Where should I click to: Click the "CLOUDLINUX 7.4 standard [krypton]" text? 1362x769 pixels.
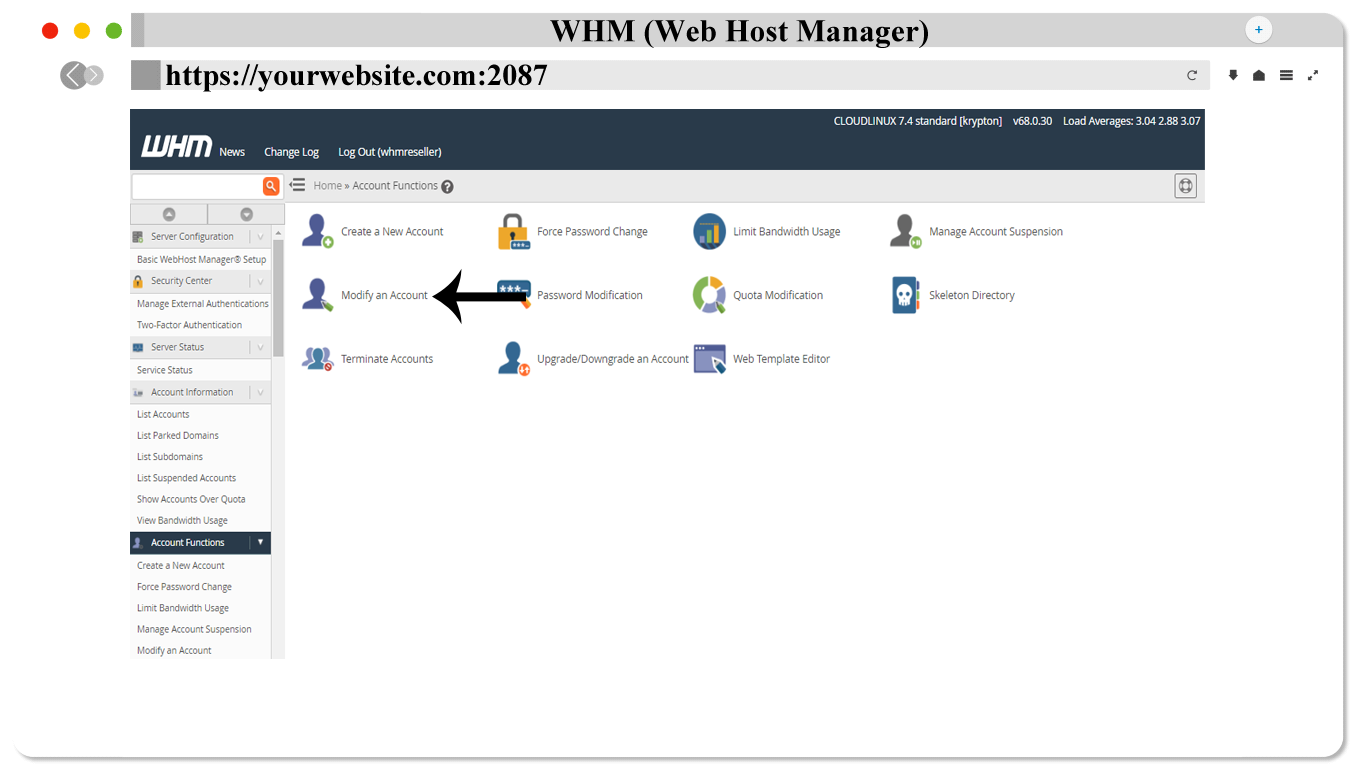click(918, 121)
